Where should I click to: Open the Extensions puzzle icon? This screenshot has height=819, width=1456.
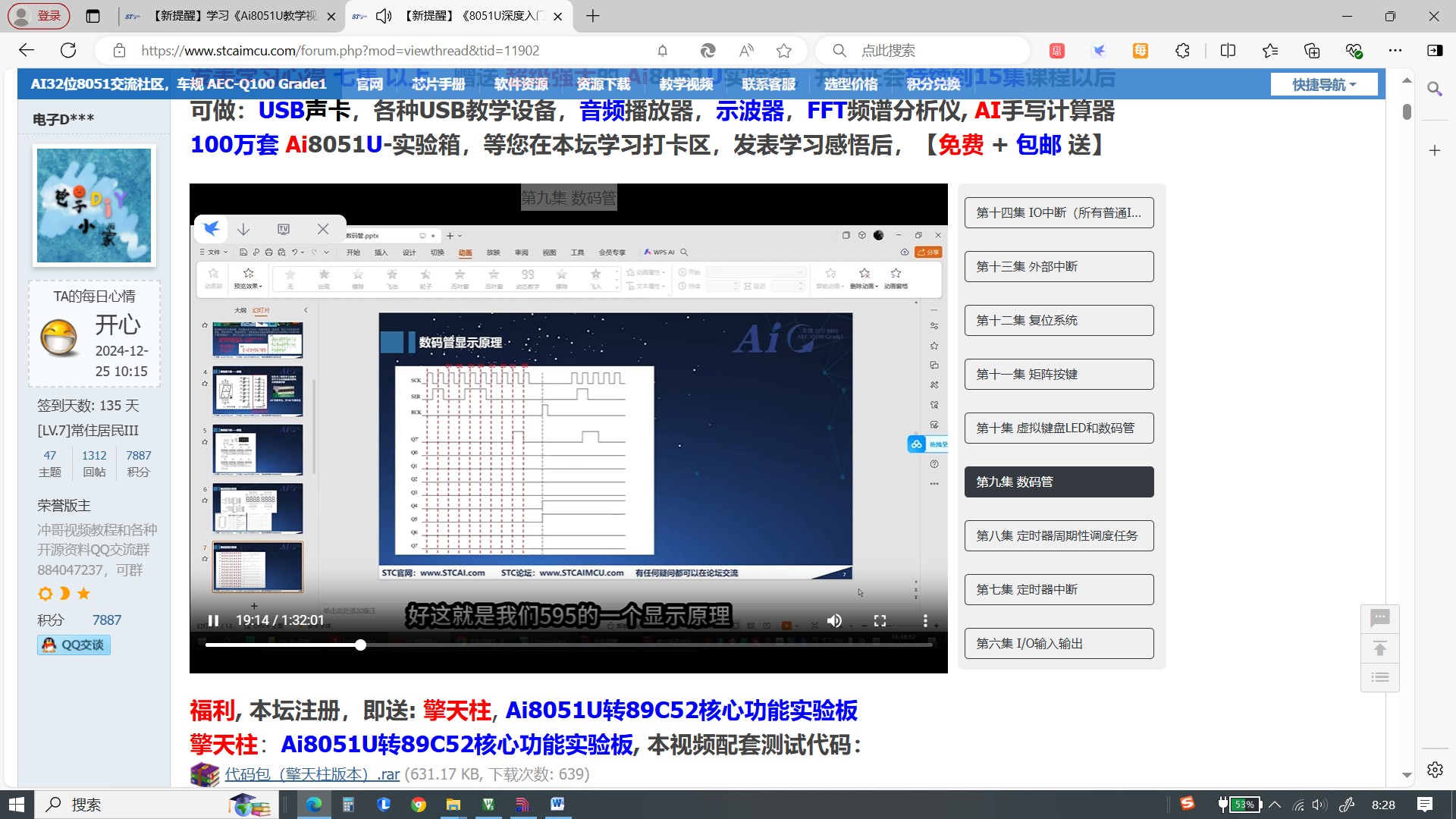tap(1182, 51)
